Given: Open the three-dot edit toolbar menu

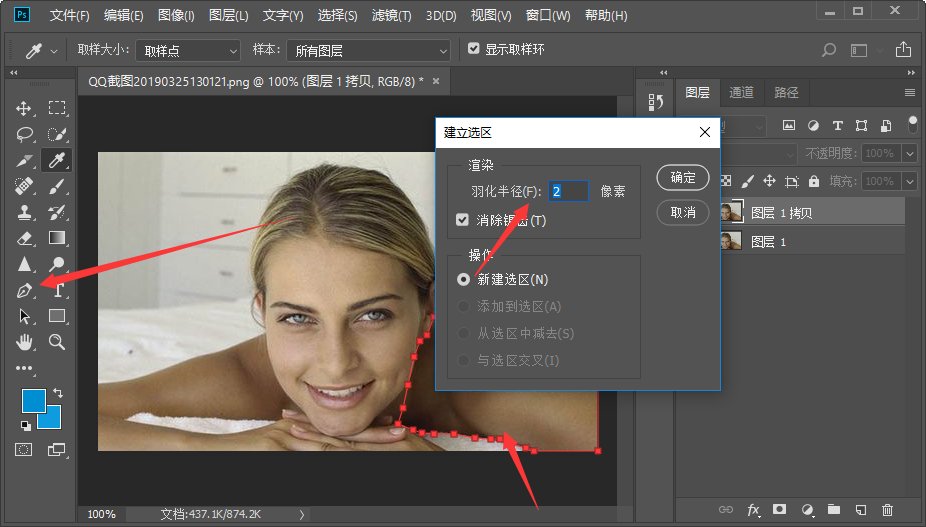Looking at the screenshot, I should 24,368.
